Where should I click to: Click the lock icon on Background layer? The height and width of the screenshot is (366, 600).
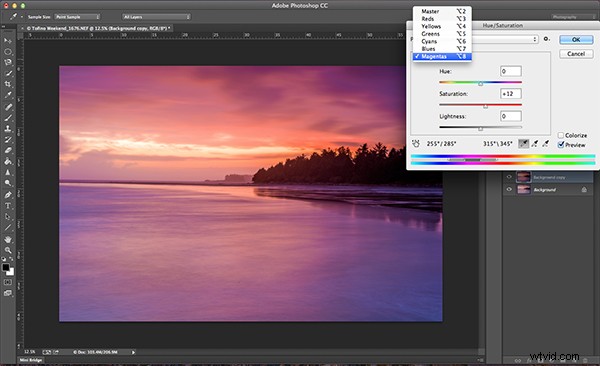tap(584, 190)
